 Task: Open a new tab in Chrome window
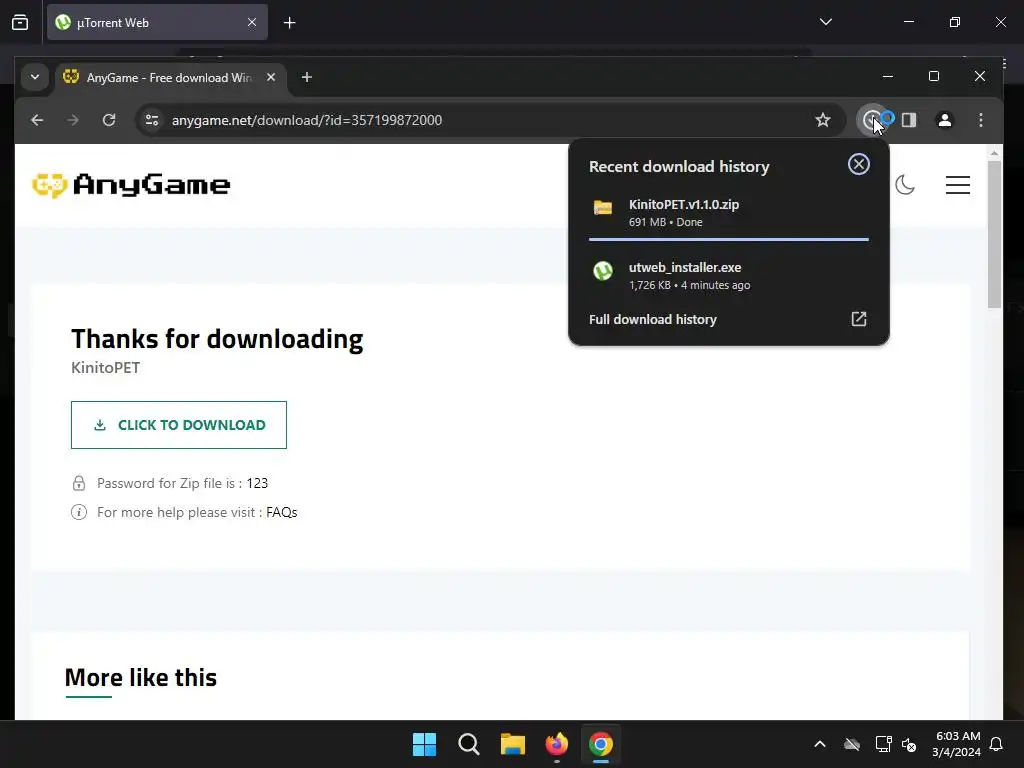coord(306,77)
